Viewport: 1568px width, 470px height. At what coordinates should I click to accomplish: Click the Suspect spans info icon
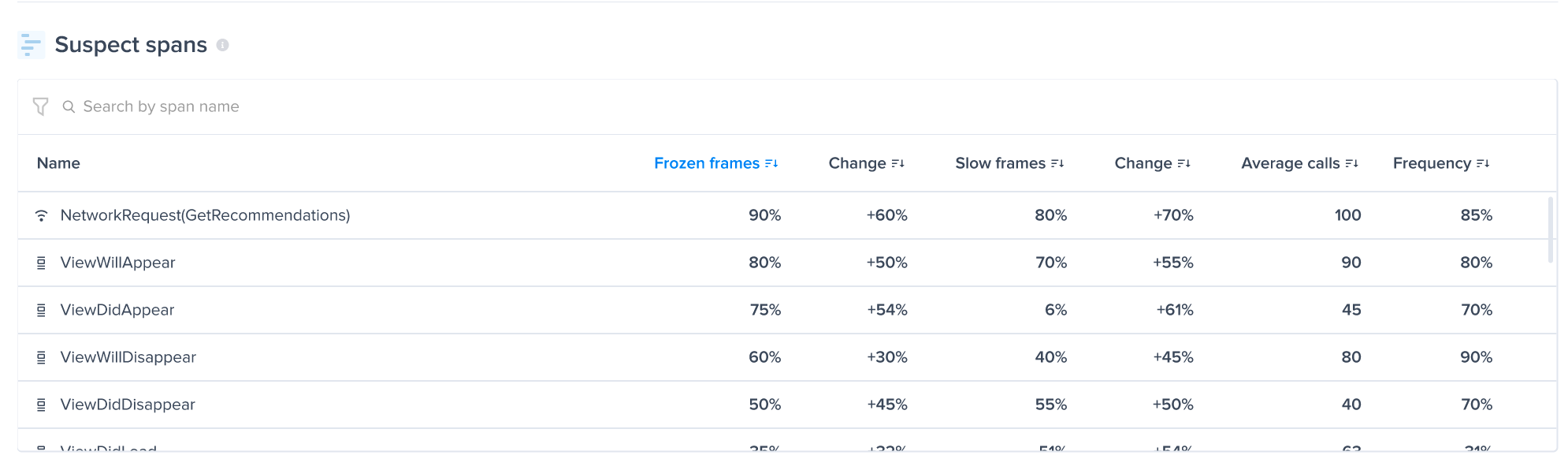[223, 45]
